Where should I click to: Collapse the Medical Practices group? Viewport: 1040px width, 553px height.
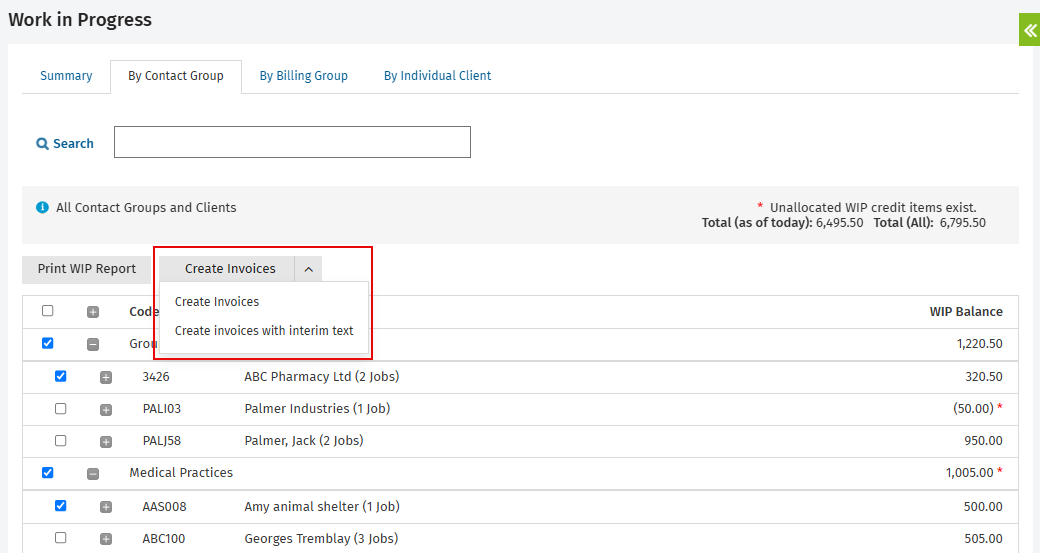(x=93, y=473)
